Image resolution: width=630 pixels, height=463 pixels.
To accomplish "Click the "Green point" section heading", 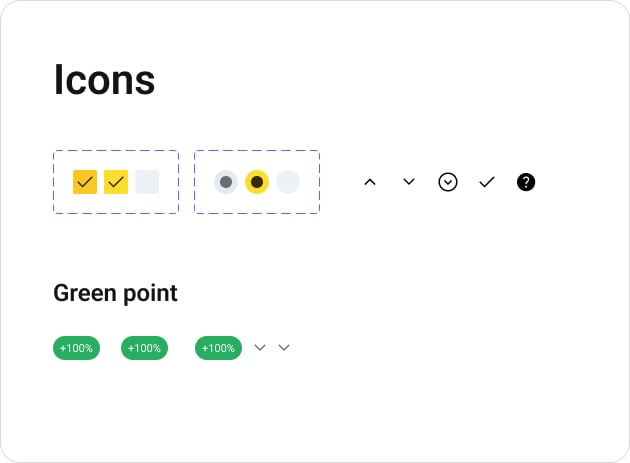I will (x=115, y=293).
